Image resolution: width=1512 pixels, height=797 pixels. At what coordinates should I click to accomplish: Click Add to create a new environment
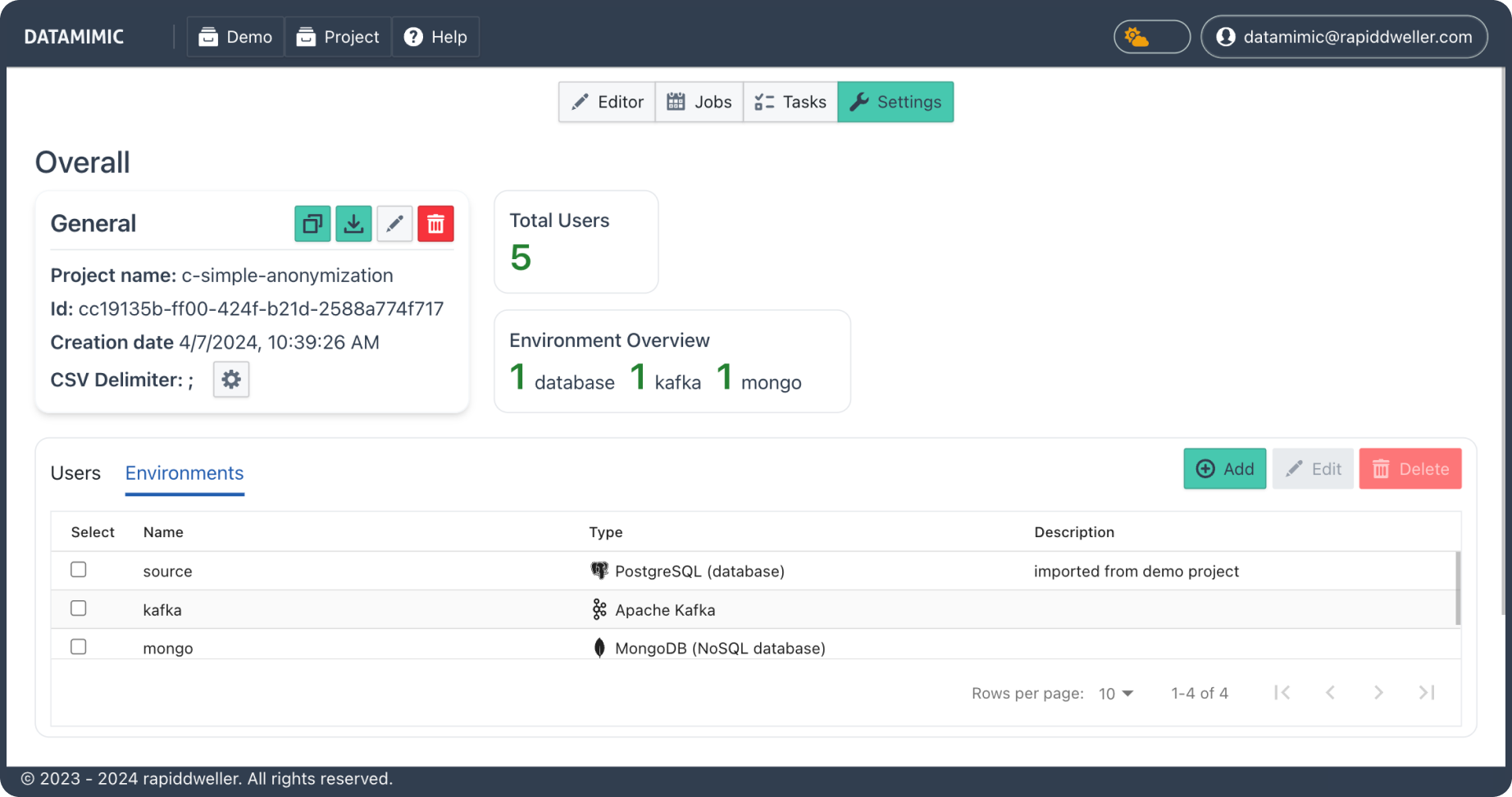(x=1224, y=468)
